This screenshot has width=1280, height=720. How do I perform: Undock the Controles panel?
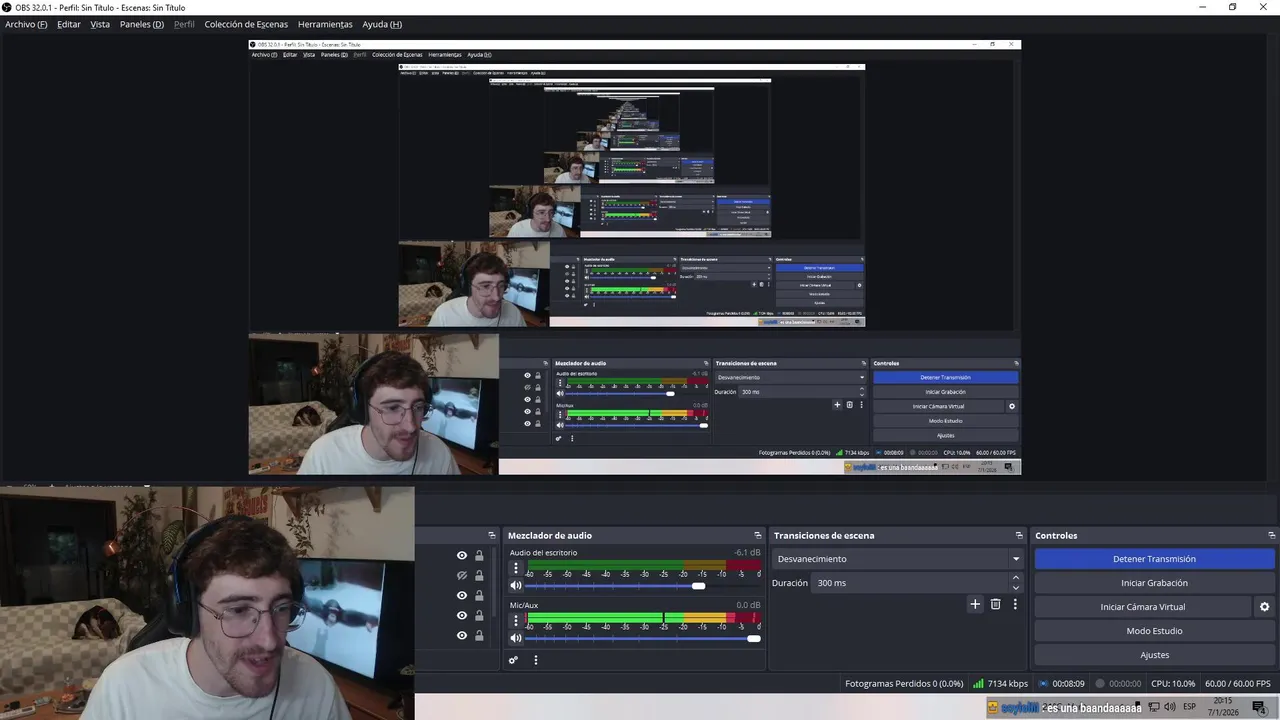coord(1272,536)
